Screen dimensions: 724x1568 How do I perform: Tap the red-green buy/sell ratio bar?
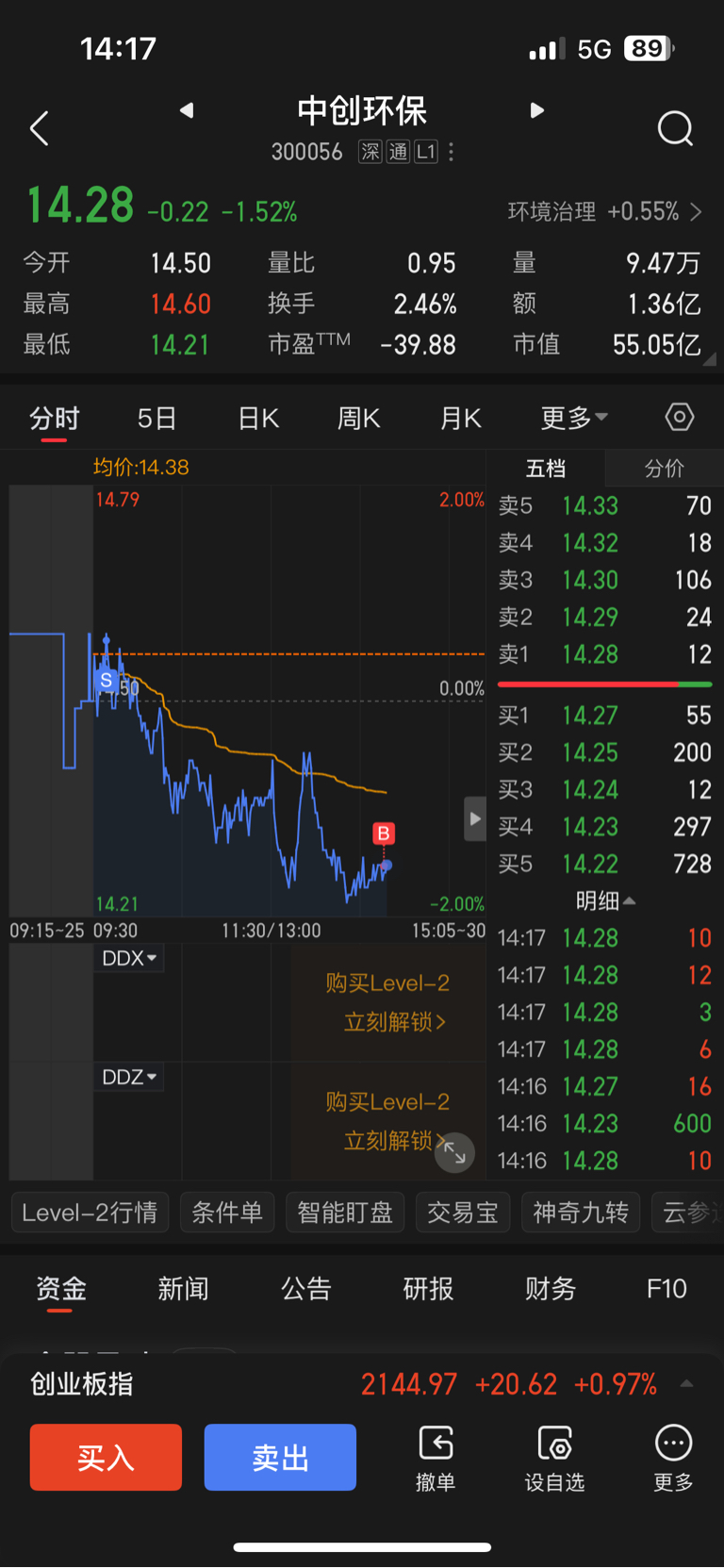[604, 685]
